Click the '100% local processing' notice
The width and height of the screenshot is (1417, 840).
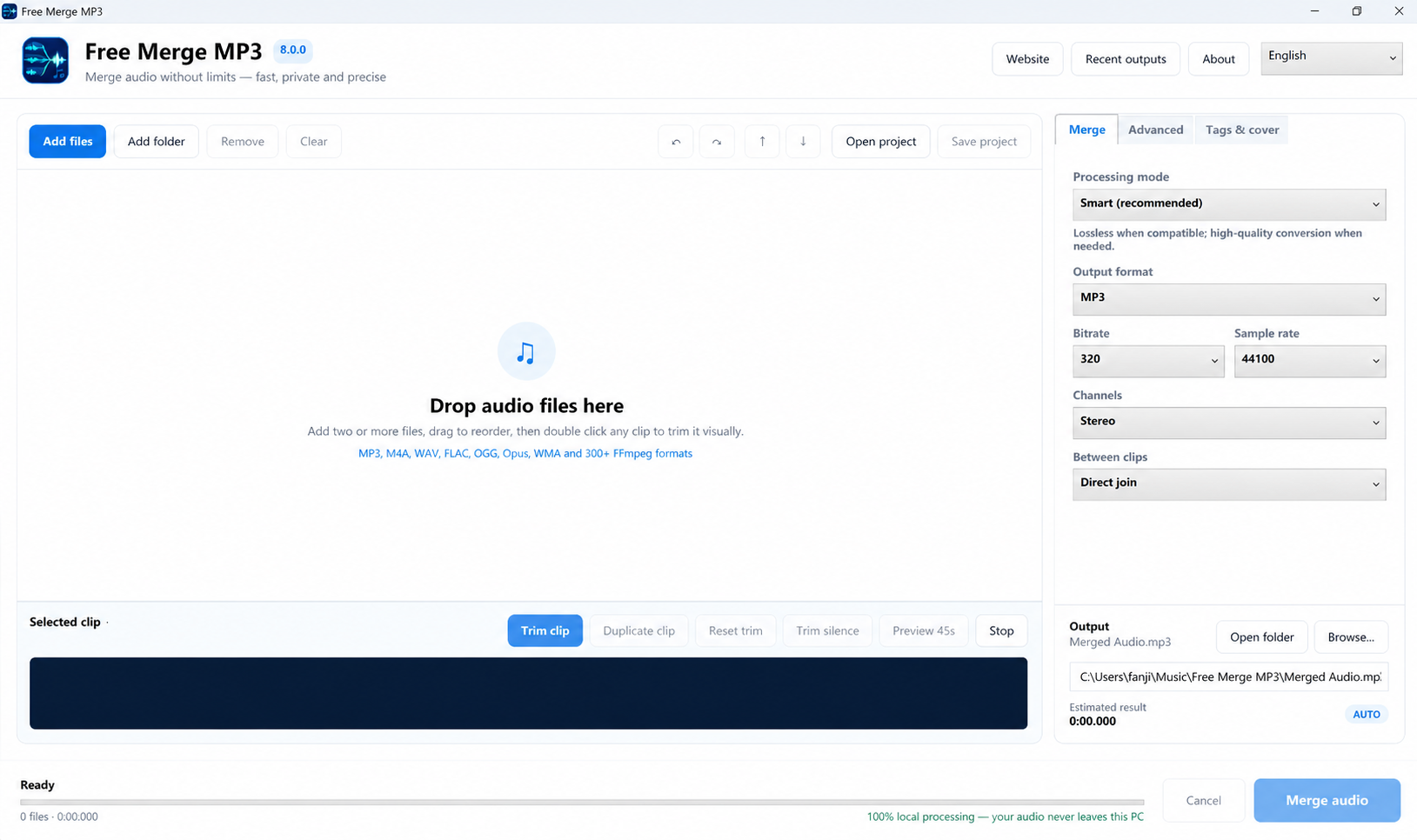point(1006,817)
